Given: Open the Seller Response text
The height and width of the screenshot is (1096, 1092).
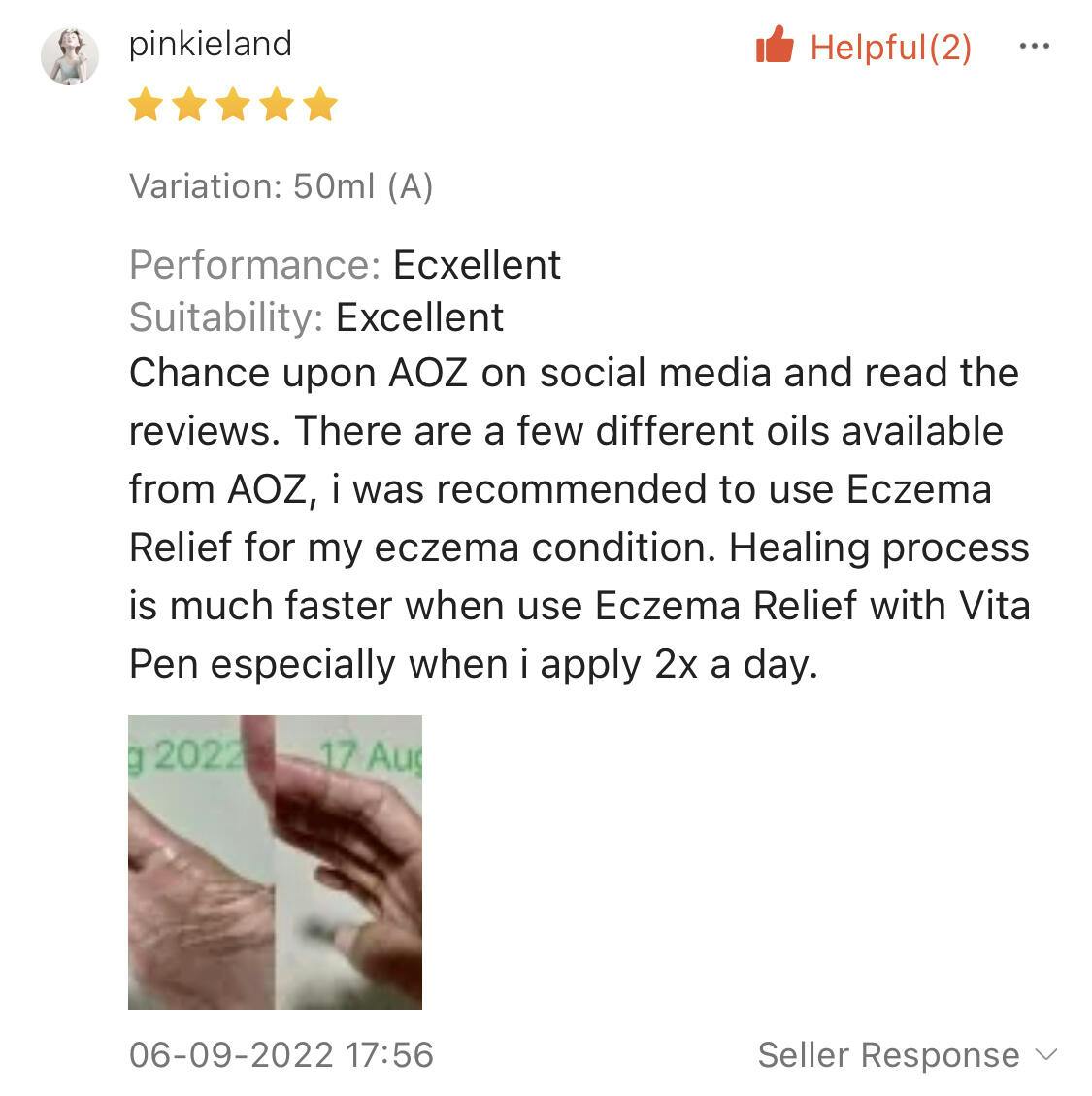Looking at the screenshot, I should pos(888,1054).
